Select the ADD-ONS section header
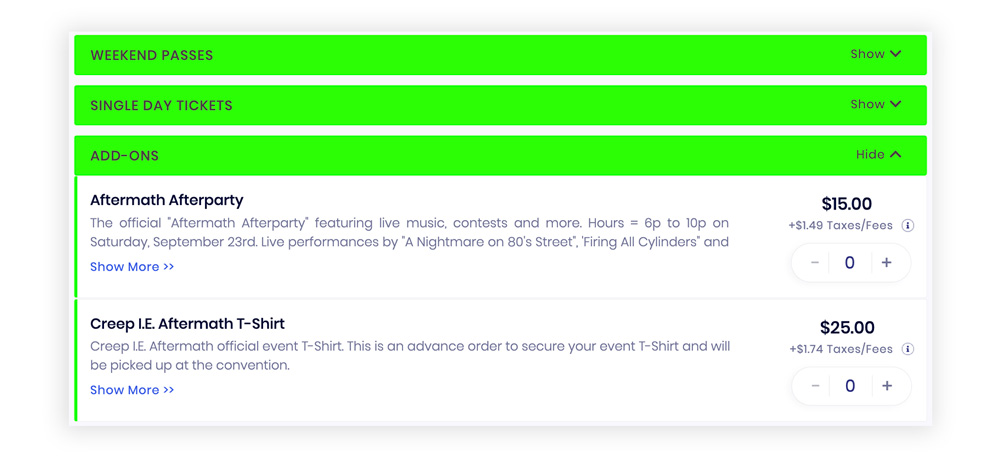 [x=501, y=156]
